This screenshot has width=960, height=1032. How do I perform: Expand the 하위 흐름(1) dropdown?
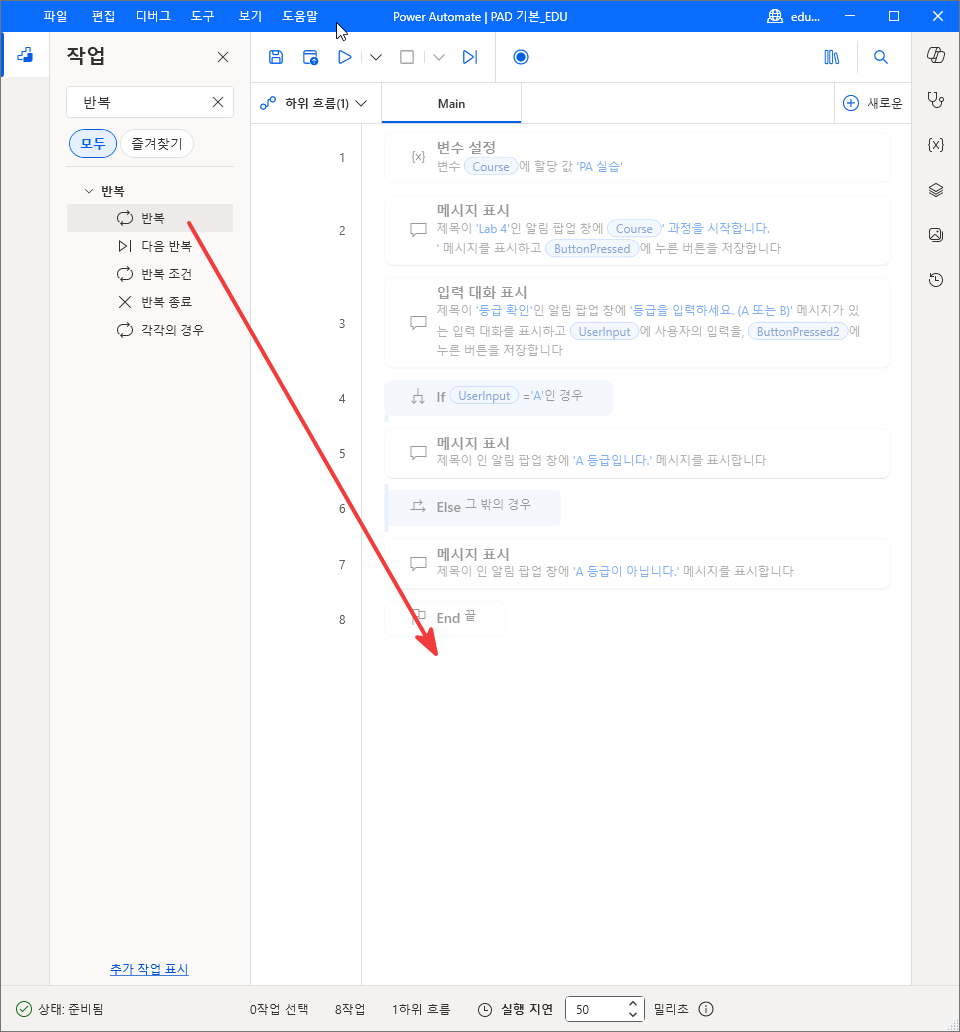pyautogui.click(x=316, y=103)
